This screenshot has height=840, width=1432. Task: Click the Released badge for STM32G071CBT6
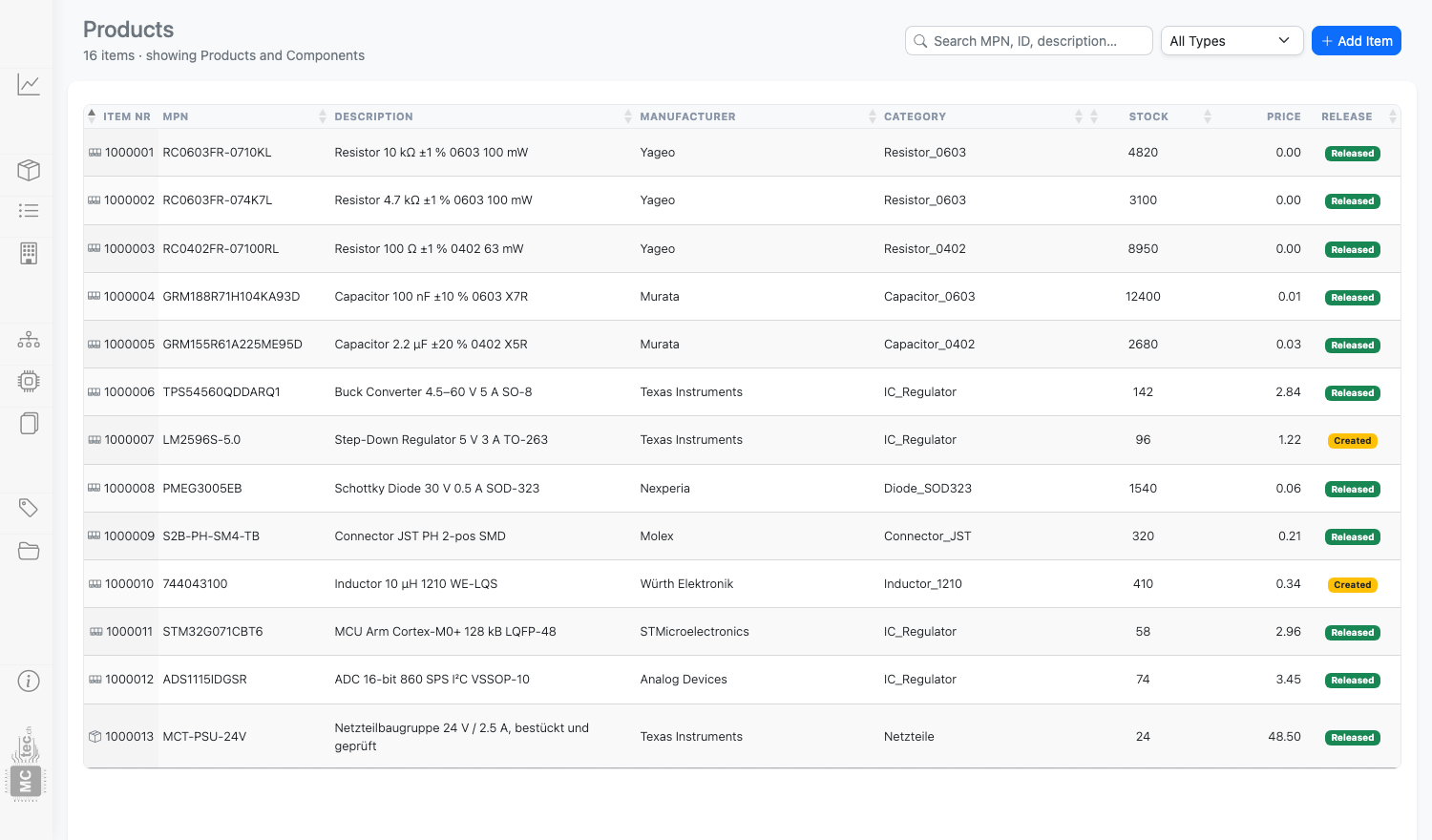[1353, 633]
